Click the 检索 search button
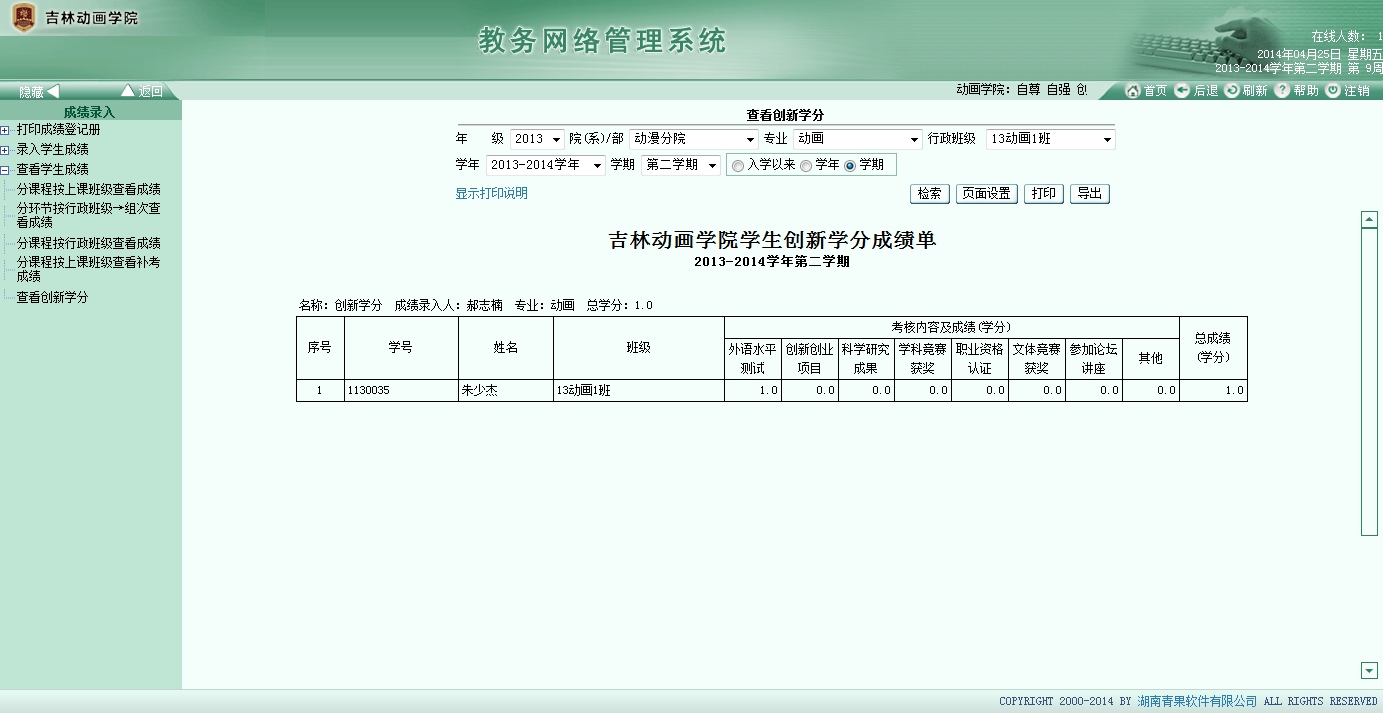 pyautogui.click(x=929, y=194)
